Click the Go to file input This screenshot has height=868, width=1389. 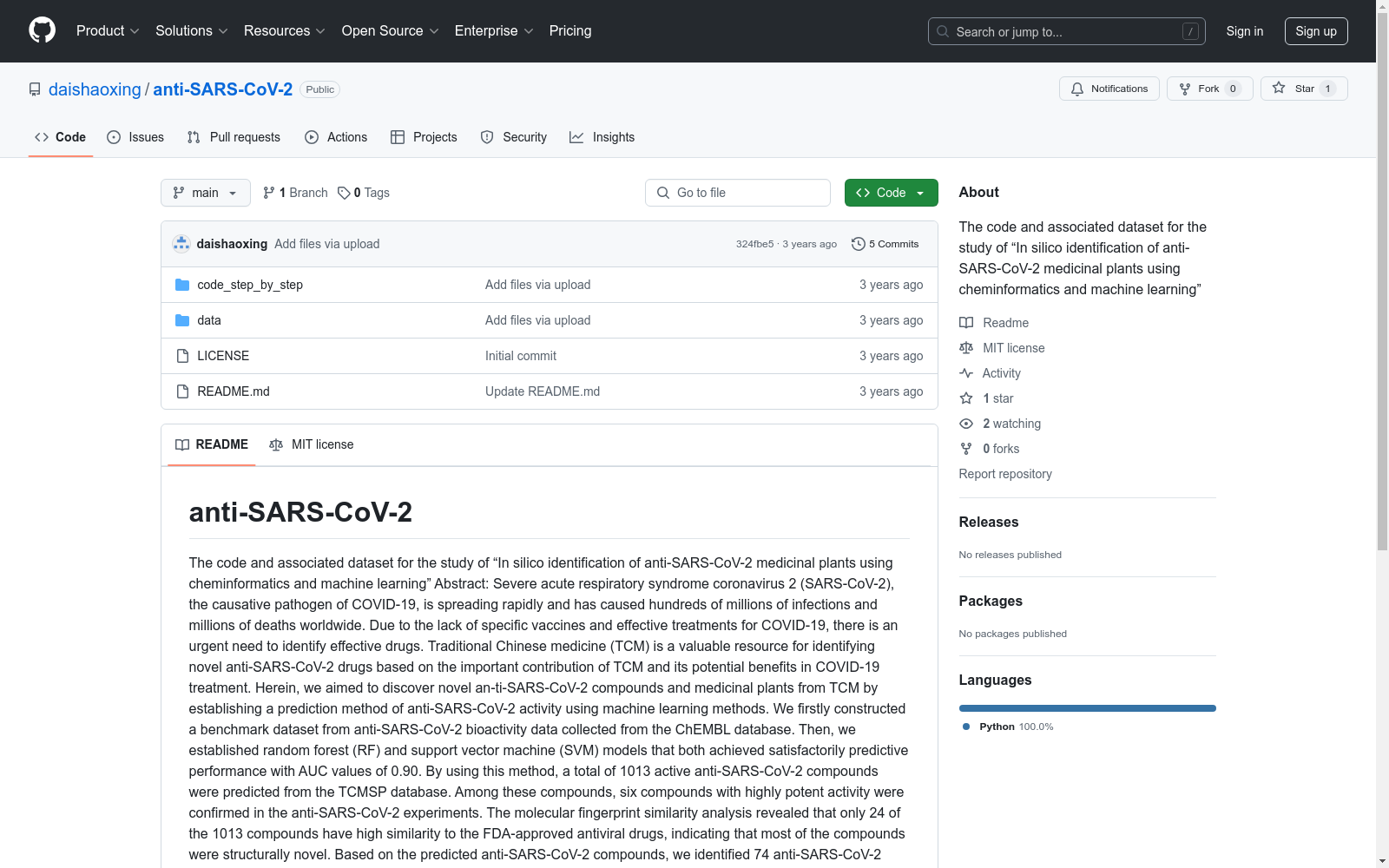pyautogui.click(x=738, y=193)
